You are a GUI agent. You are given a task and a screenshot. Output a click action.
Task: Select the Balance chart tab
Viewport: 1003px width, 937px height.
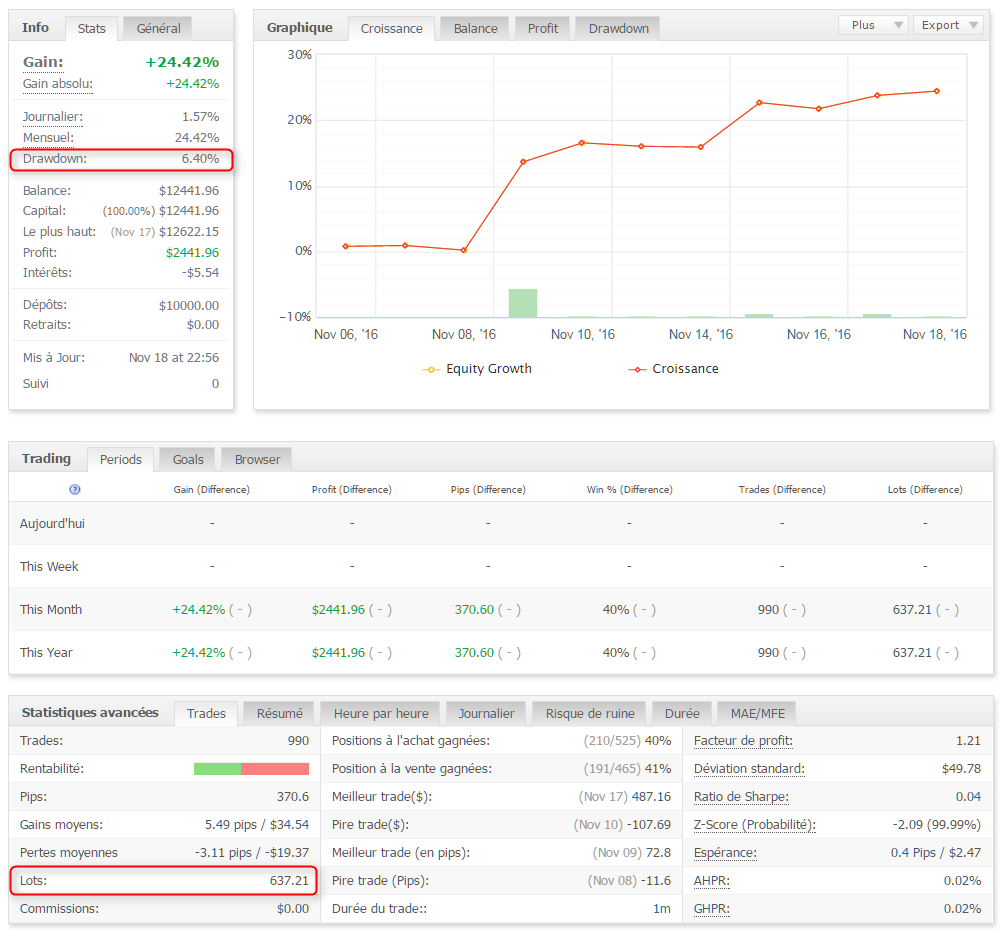[475, 28]
